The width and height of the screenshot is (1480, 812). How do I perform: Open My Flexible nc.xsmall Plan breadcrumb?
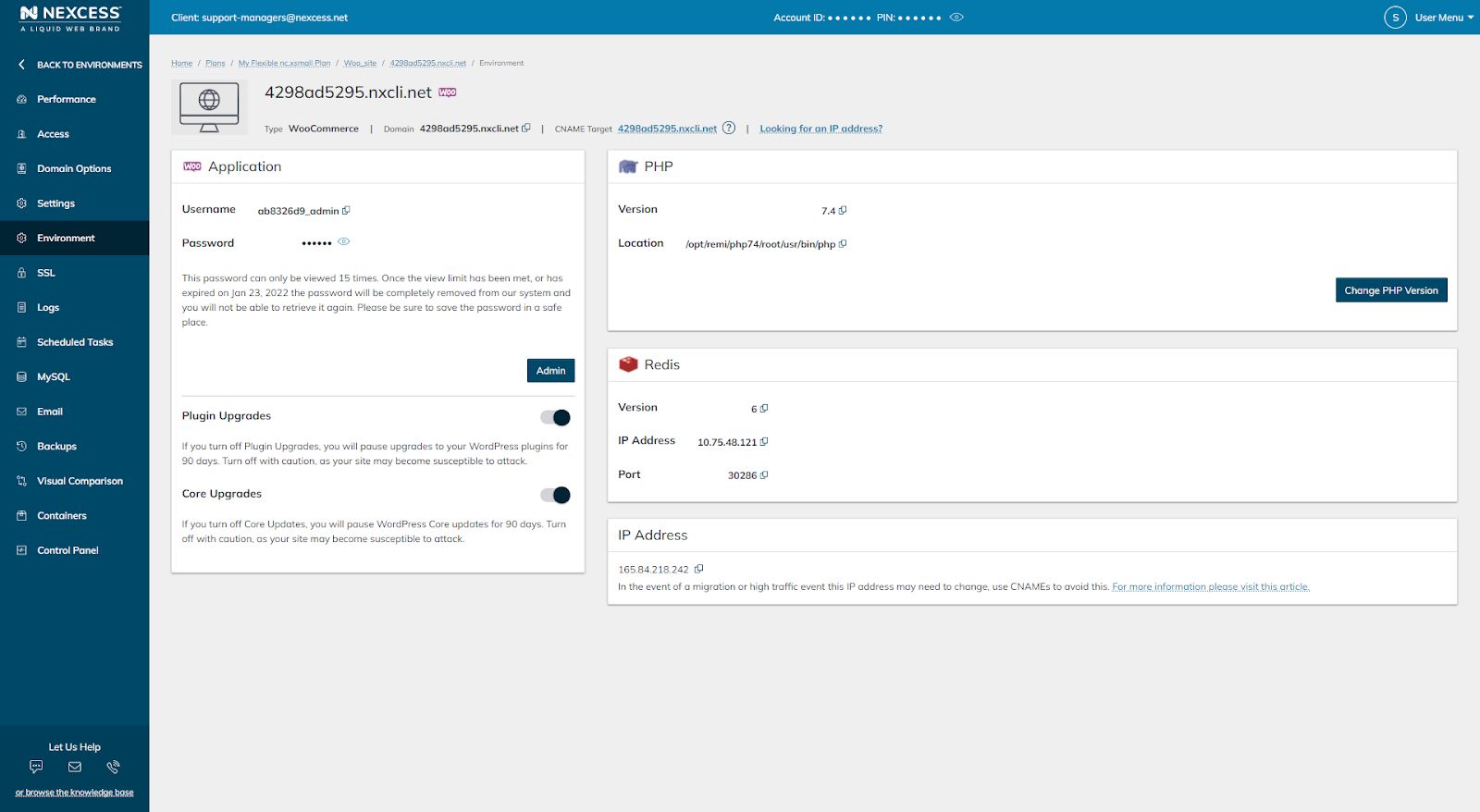[x=284, y=63]
